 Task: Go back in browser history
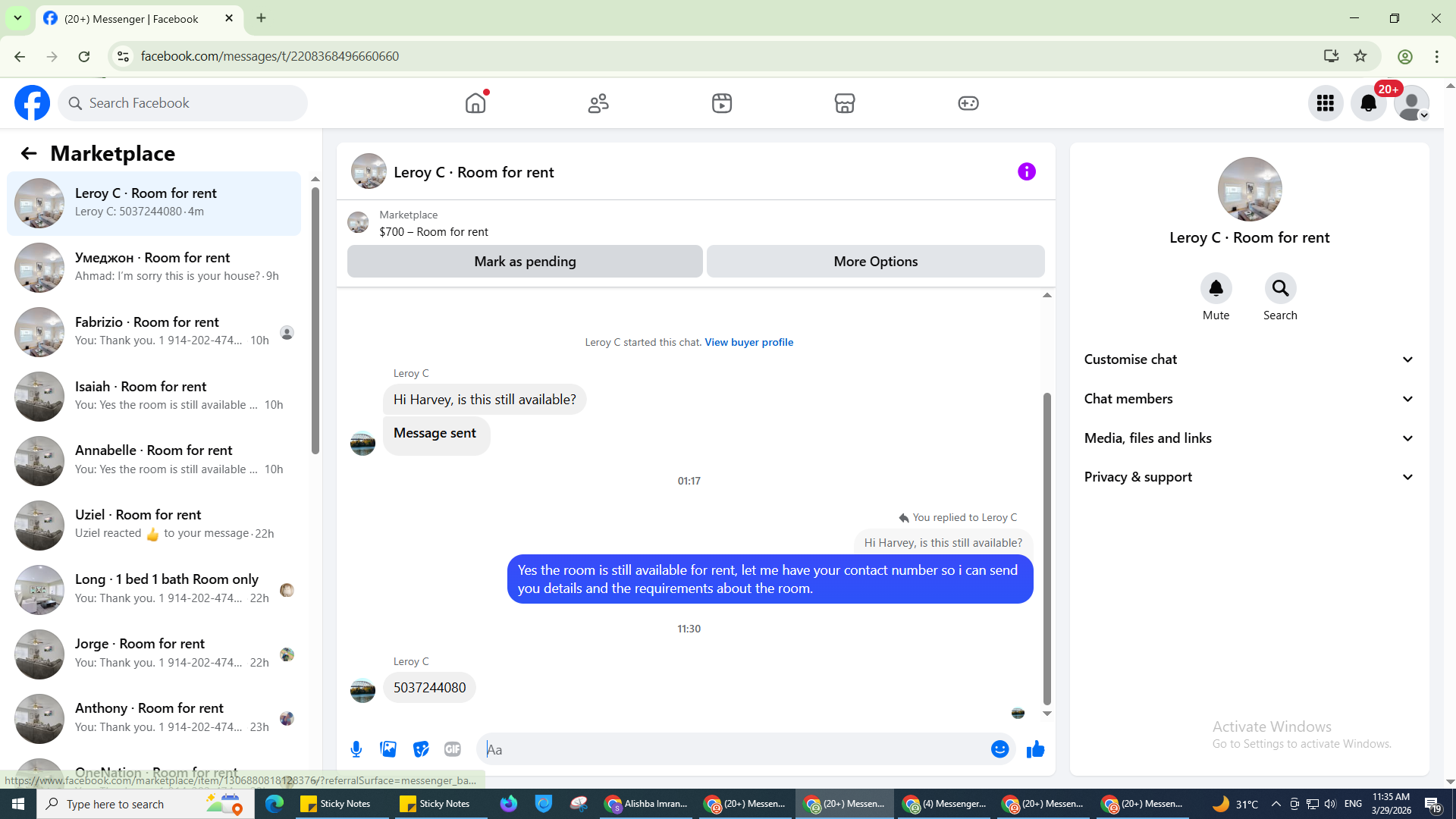(x=20, y=57)
